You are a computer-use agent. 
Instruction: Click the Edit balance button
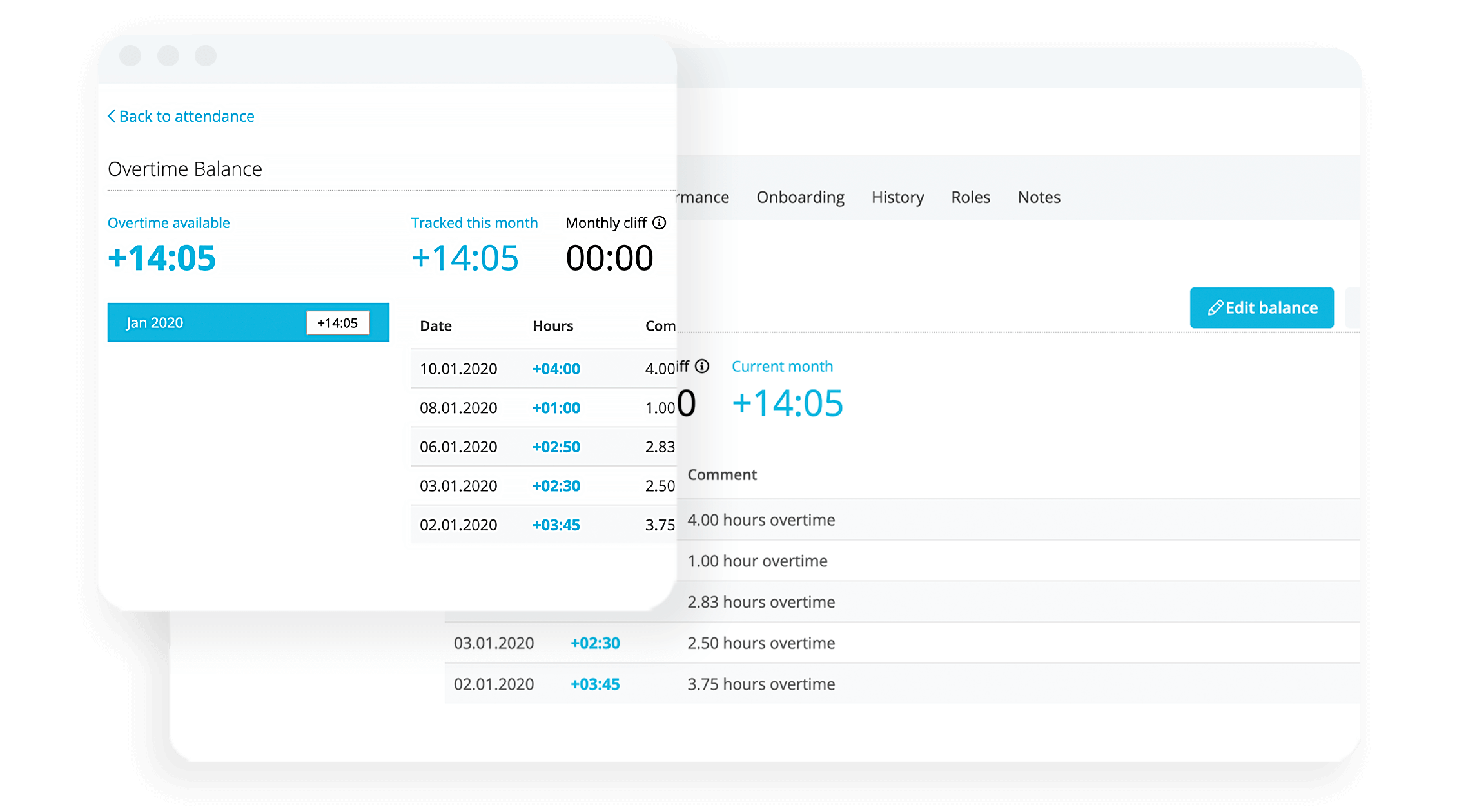click(1262, 307)
